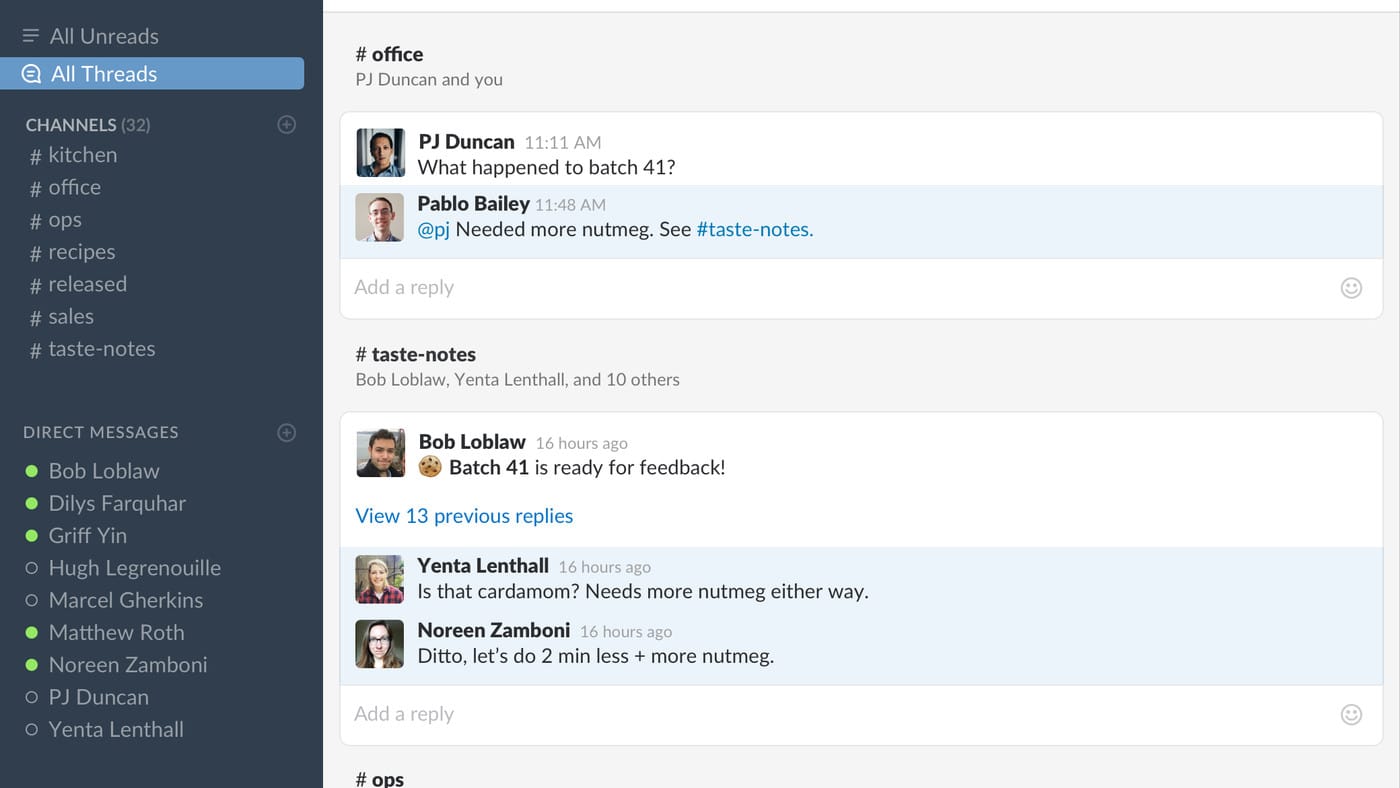Open the All Unreads view
The image size is (1400, 788).
tap(104, 37)
